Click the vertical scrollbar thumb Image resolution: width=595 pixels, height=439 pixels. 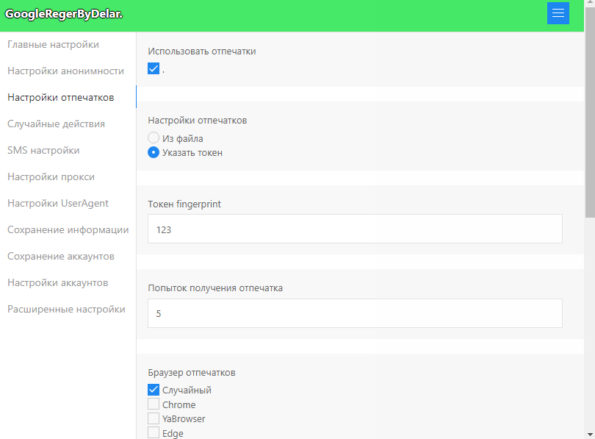pos(590,112)
